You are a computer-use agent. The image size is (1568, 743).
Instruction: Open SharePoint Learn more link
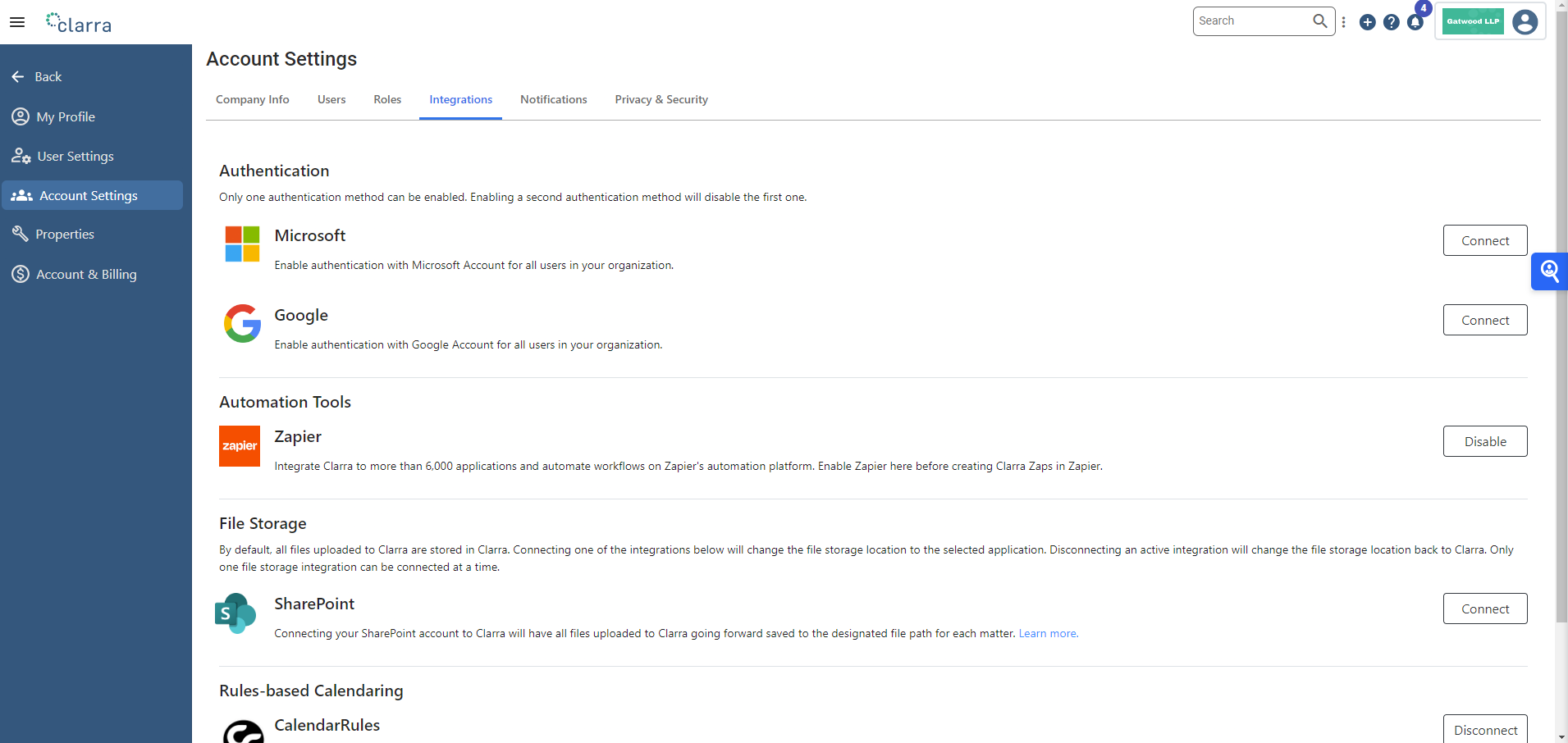pyautogui.click(x=1048, y=634)
